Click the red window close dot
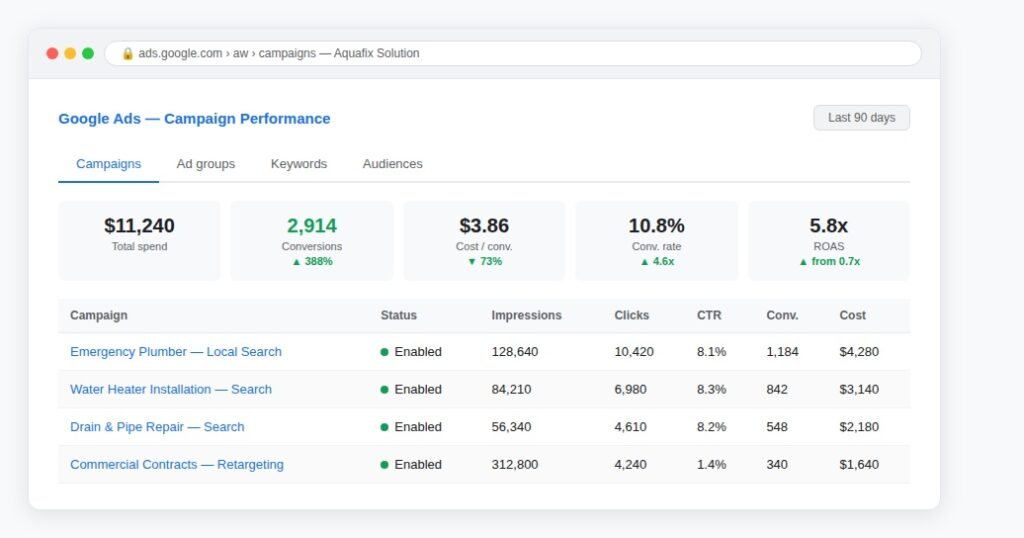This screenshot has width=1024, height=538. point(52,54)
